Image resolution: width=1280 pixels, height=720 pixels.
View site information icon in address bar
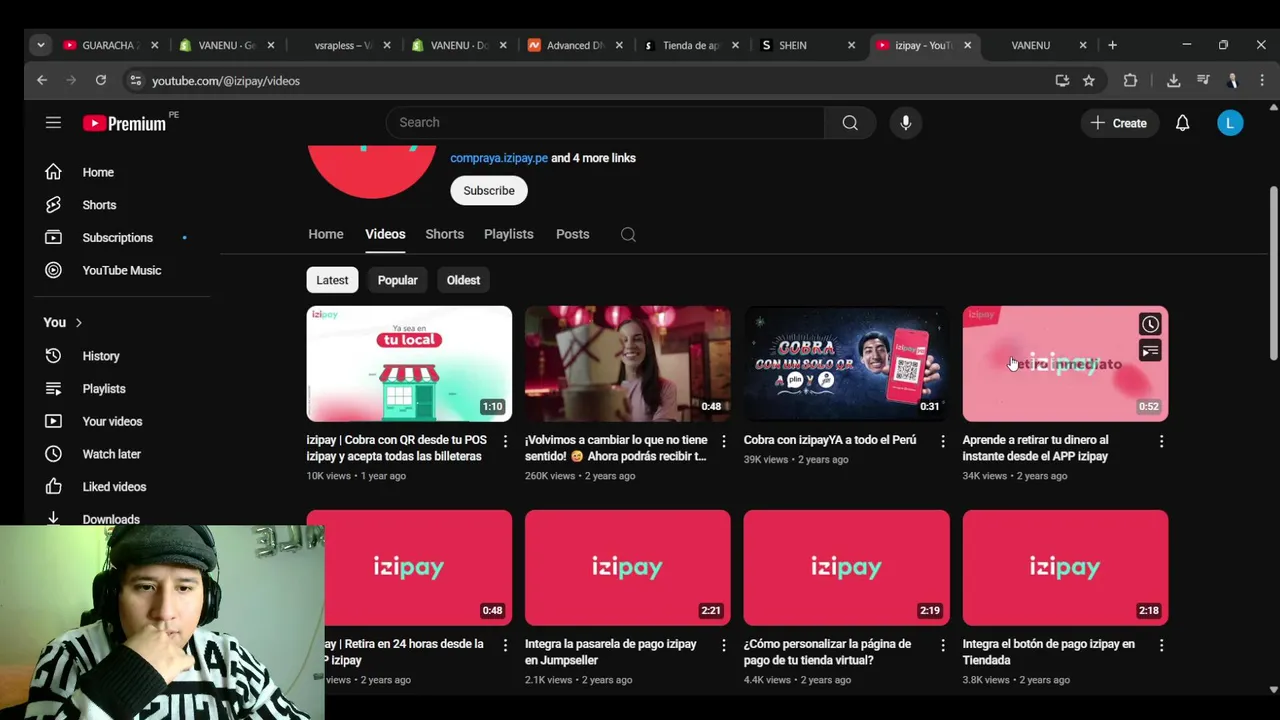(135, 80)
